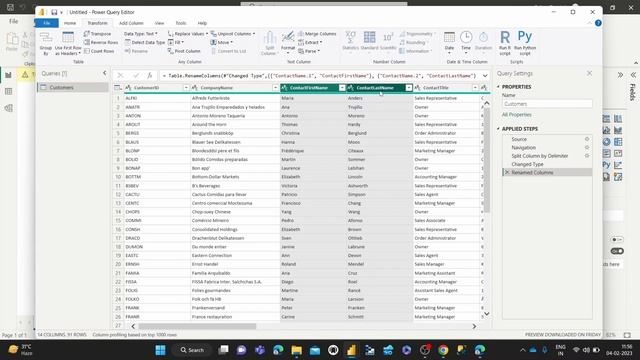Open the Data Type: Text dropdown

(x=140, y=34)
